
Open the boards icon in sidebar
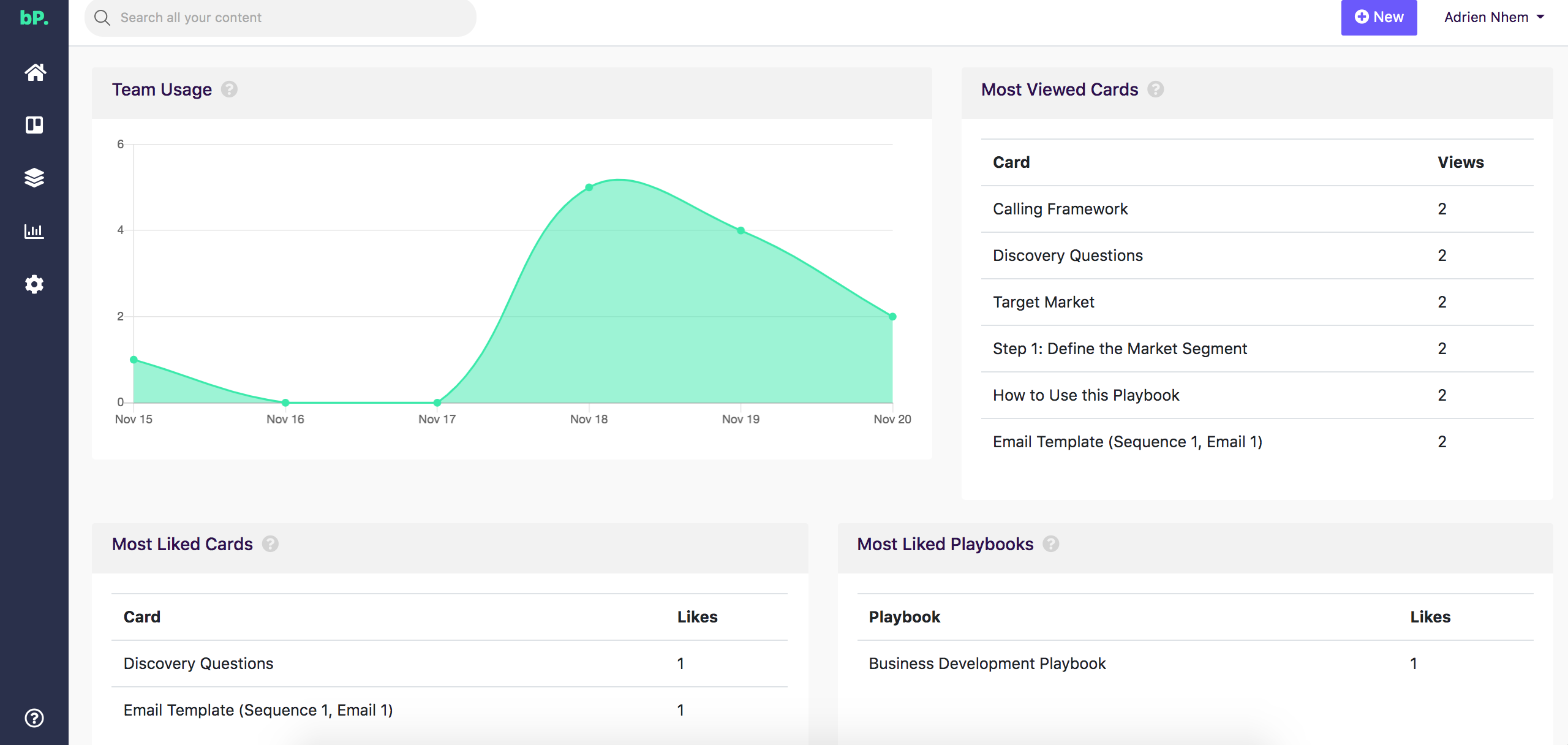[x=34, y=125]
